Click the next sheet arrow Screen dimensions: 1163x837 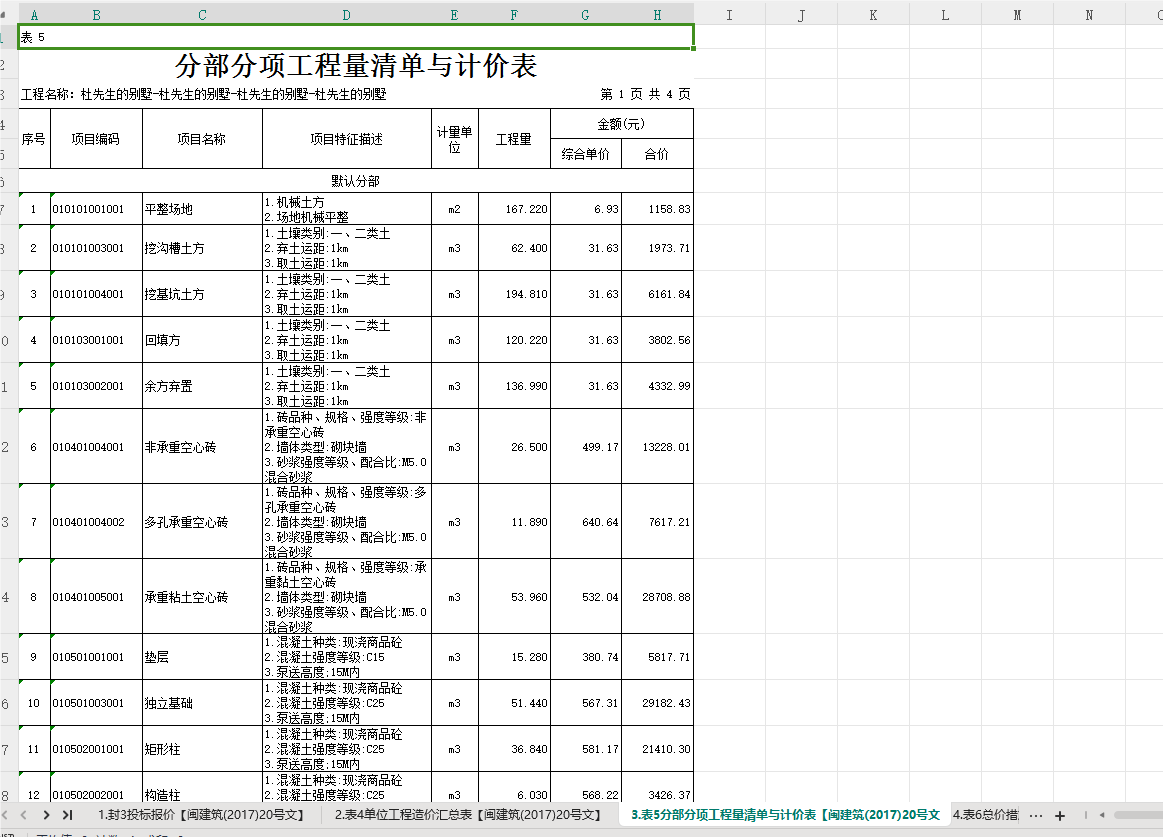point(46,815)
